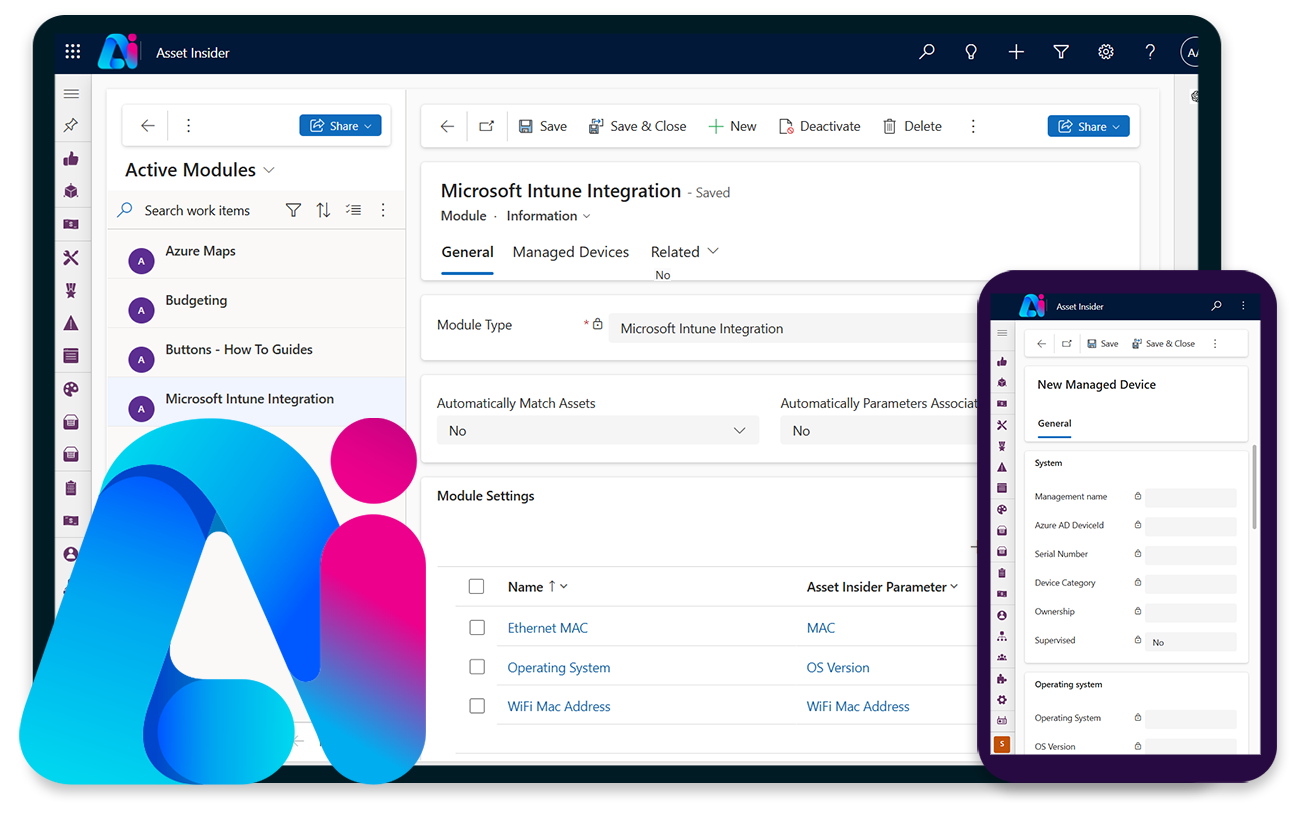1300x829 pixels.
Task: Open the crossed tools icon in tablet sidebar
Action: [71, 258]
